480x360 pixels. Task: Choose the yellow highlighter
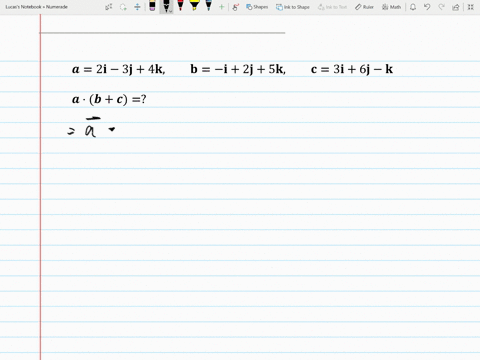point(194,6)
